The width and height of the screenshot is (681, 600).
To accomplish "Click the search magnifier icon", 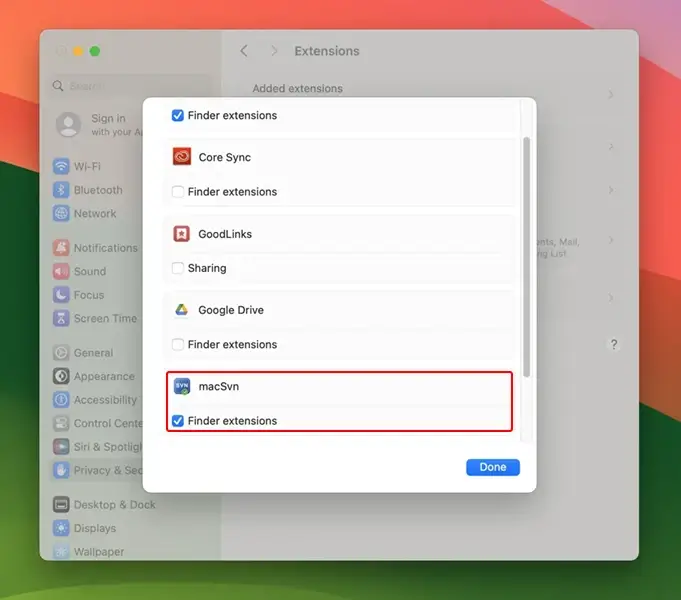I will tap(58, 86).
